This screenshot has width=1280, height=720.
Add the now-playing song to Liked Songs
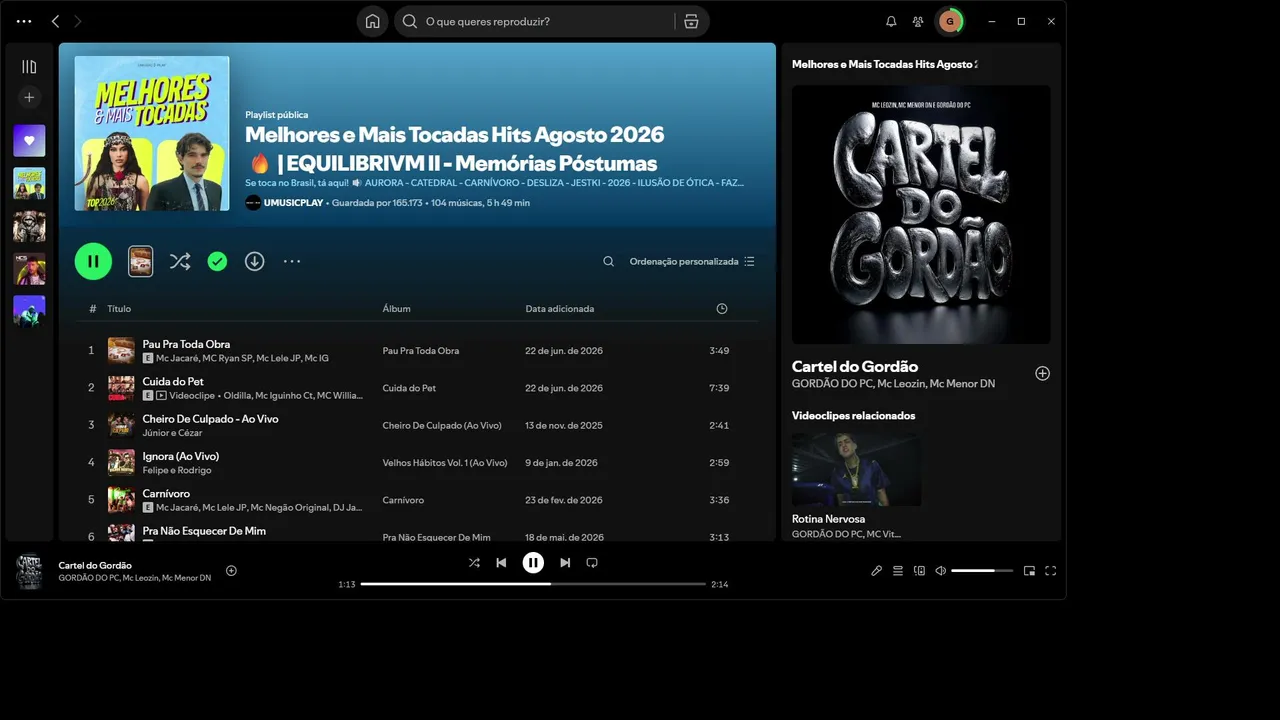click(231, 571)
